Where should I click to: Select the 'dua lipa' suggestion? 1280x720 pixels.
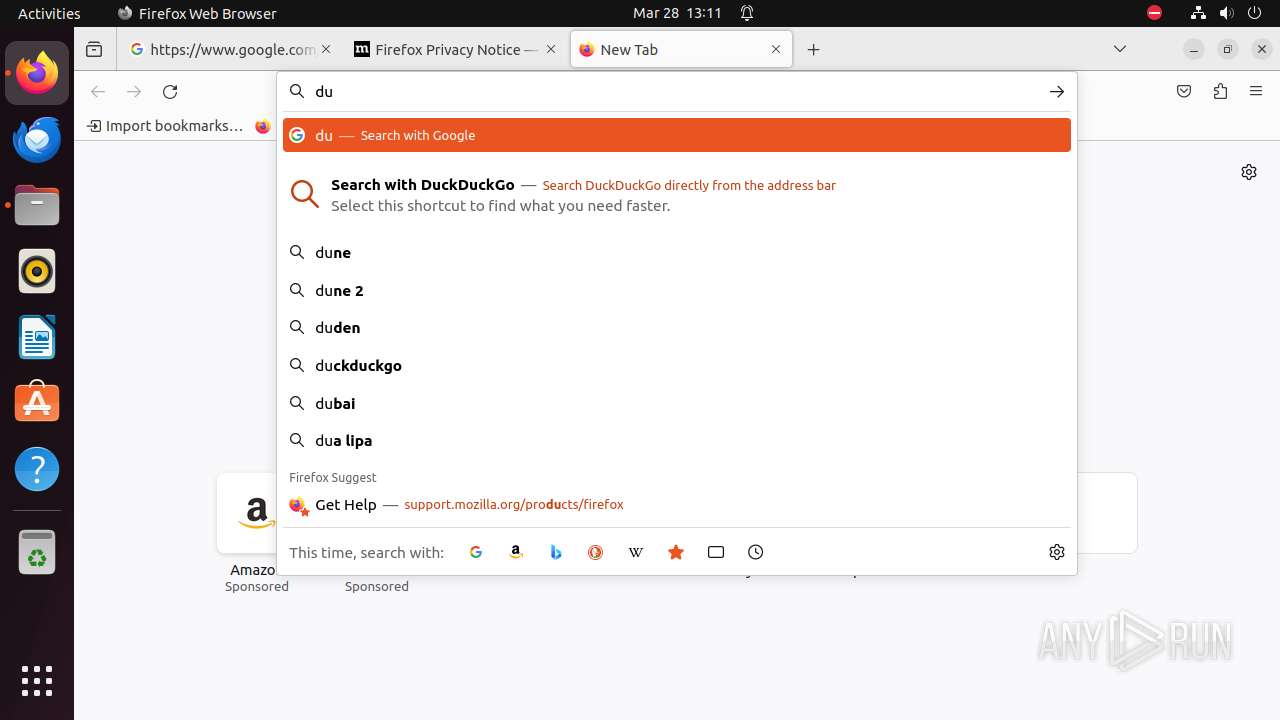[677, 440]
